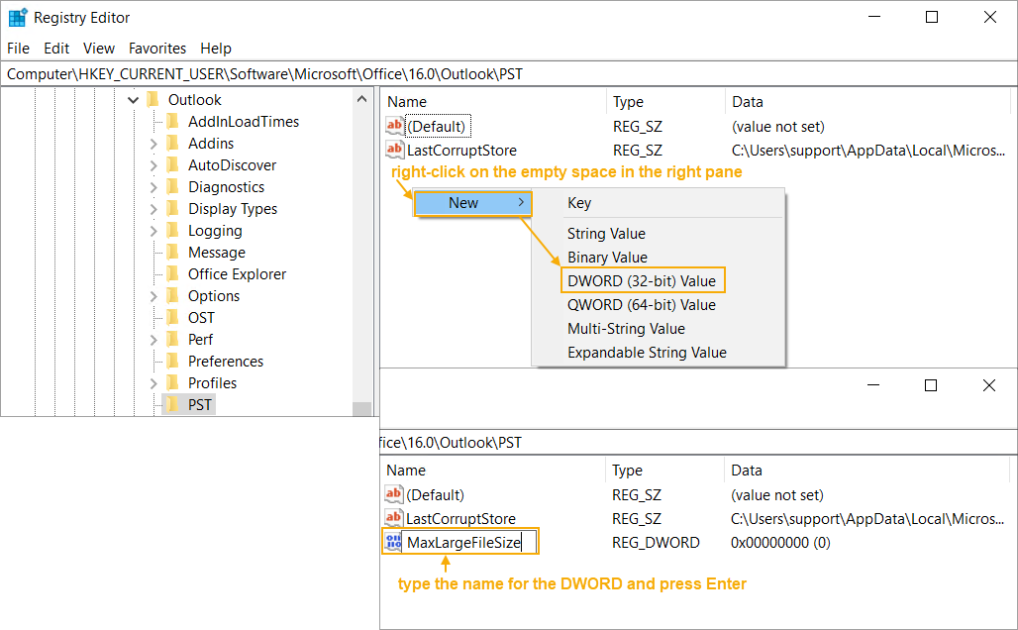The image size is (1018, 630).
Task: Maximize the main Registry Editor window
Action: (932, 18)
